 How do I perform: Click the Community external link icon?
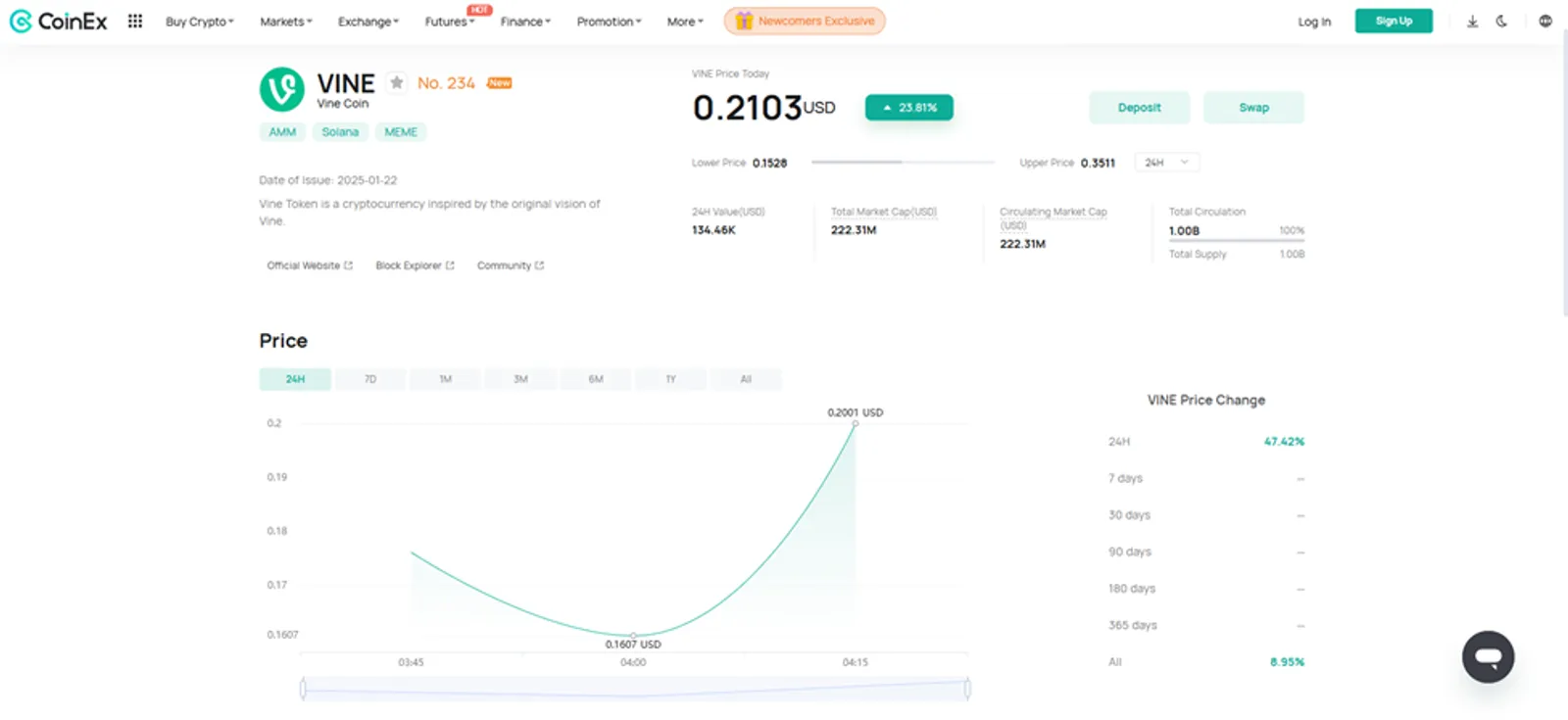point(539,265)
